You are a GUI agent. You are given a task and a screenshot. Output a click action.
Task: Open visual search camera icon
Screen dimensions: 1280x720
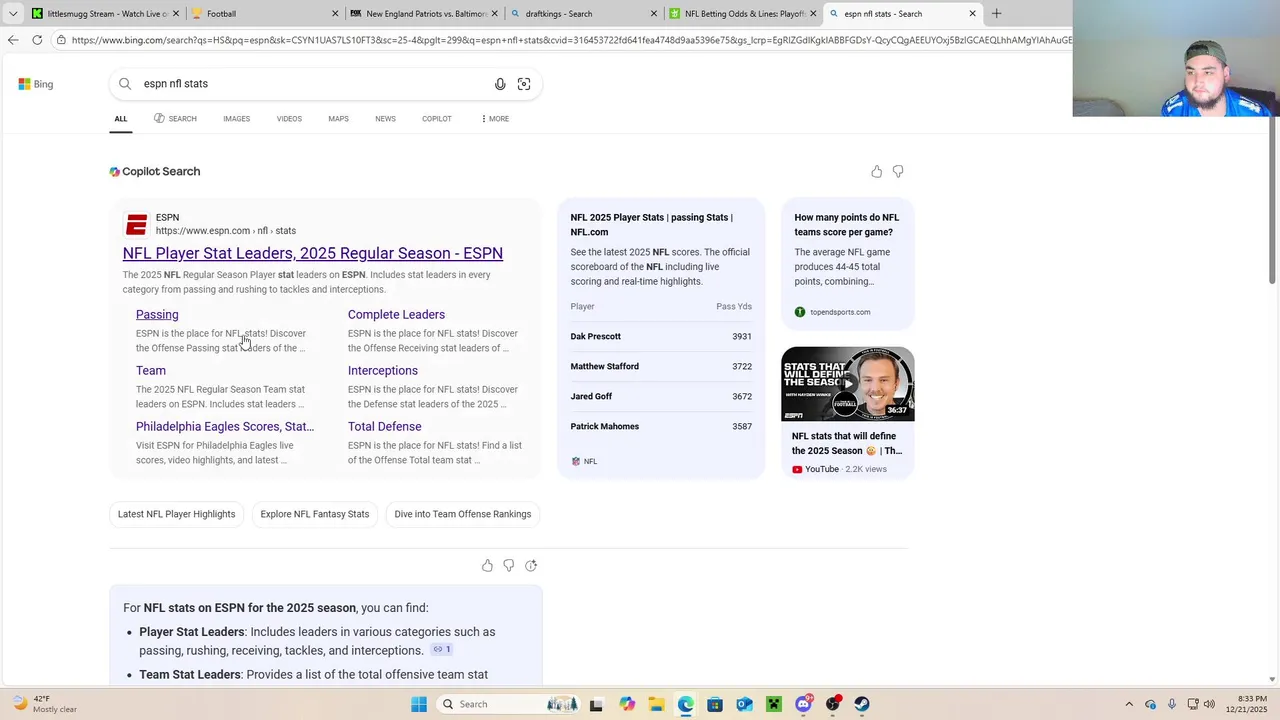524,84
